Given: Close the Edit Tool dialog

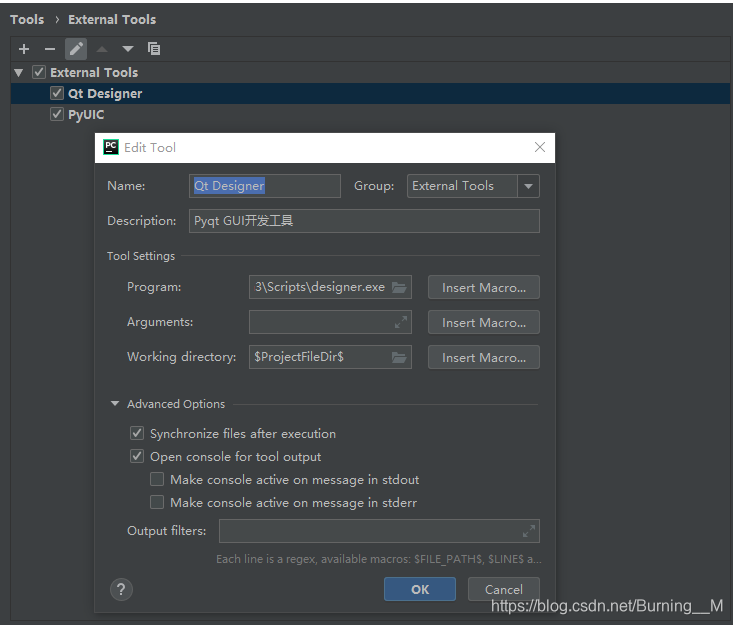Looking at the screenshot, I should (x=540, y=147).
